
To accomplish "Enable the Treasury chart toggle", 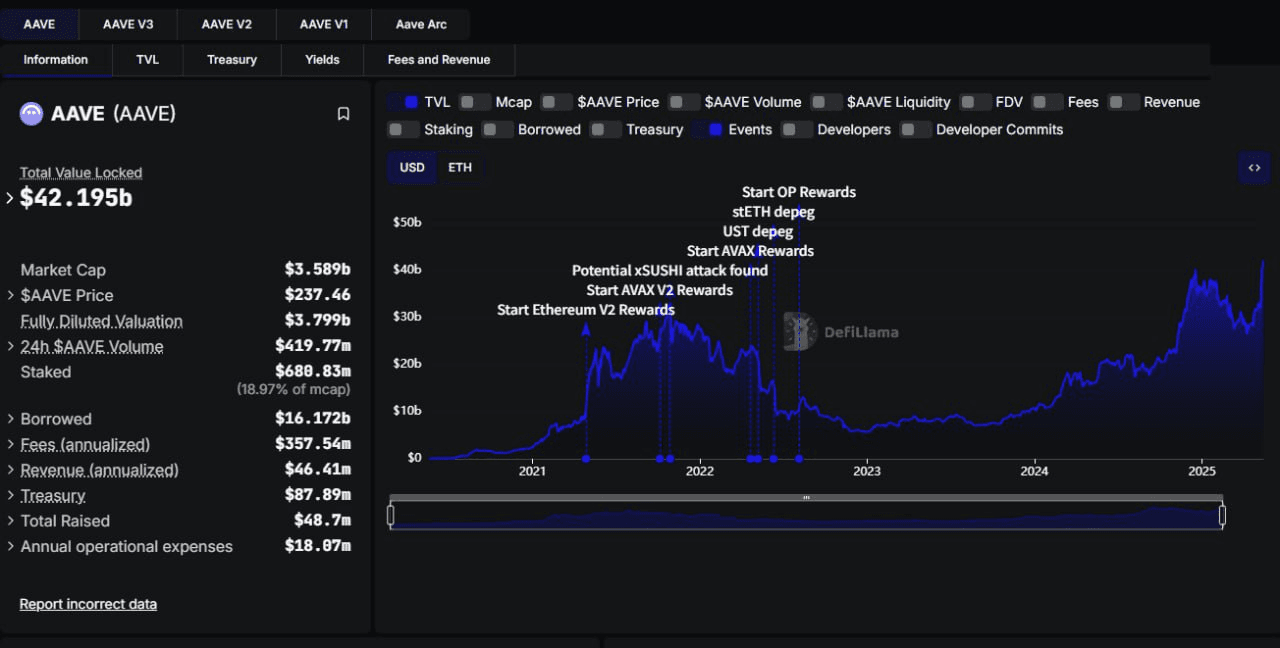I will (605, 129).
